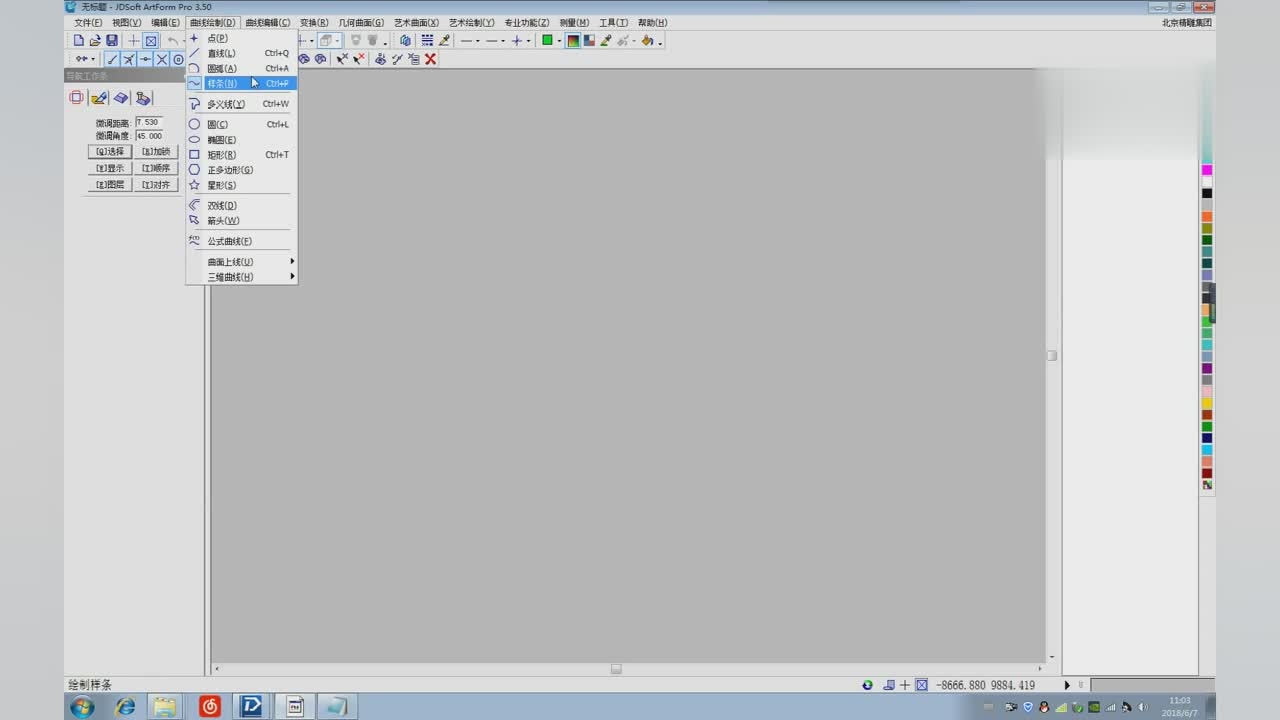Click the [Q]选择 button
The width and height of the screenshot is (1280, 720).
coord(110,152)
